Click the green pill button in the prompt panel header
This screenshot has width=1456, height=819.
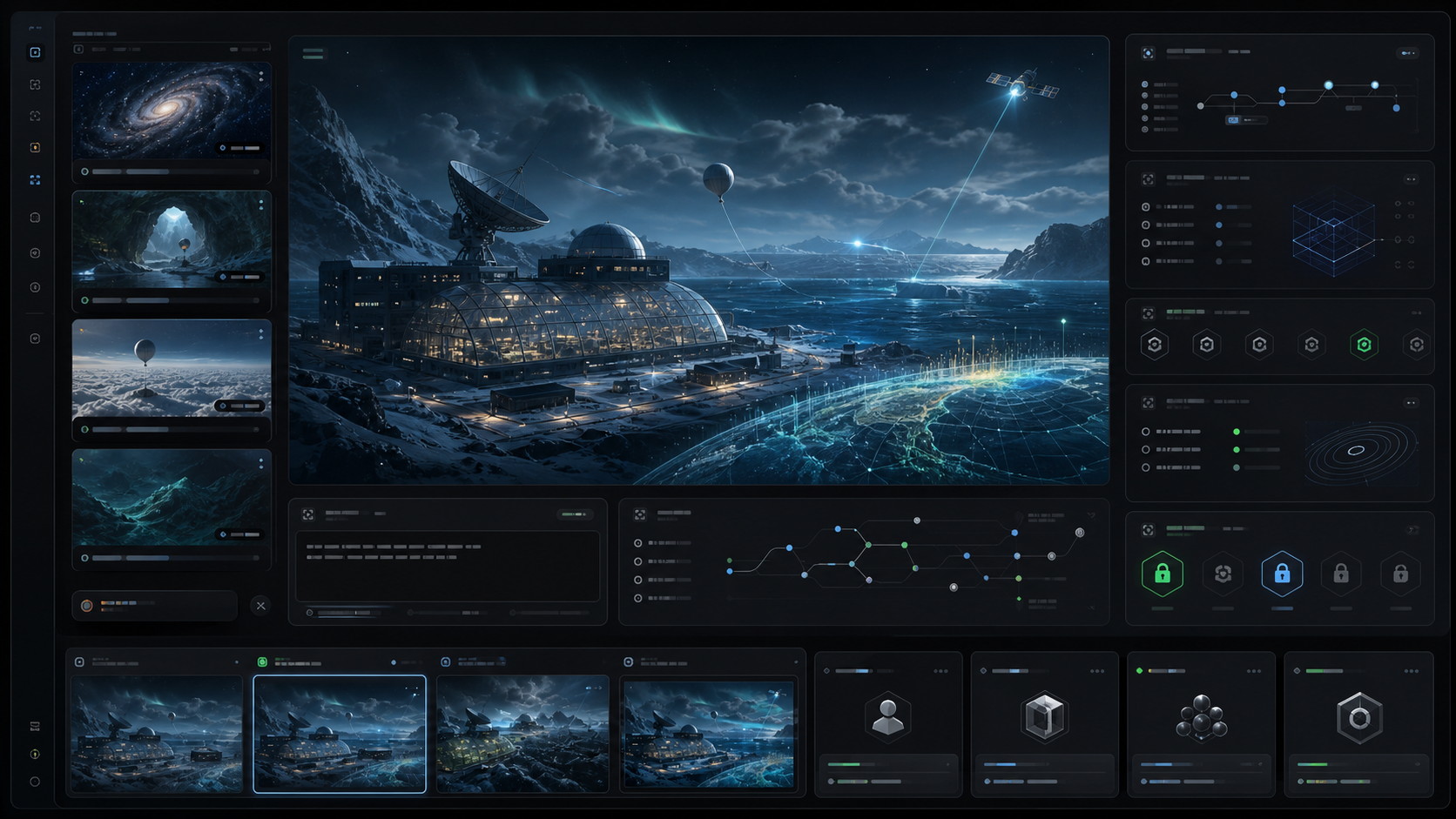574,514
